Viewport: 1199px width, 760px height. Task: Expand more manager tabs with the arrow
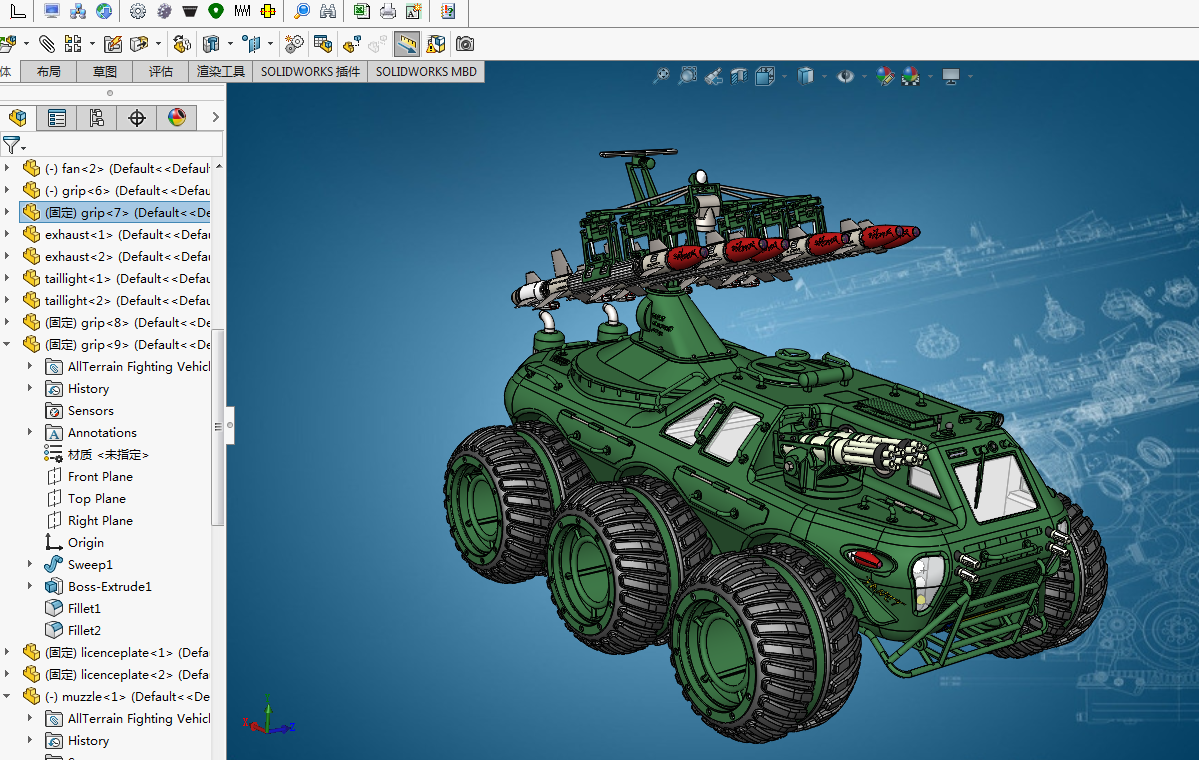pyautogui.click(x=215, y=118)
